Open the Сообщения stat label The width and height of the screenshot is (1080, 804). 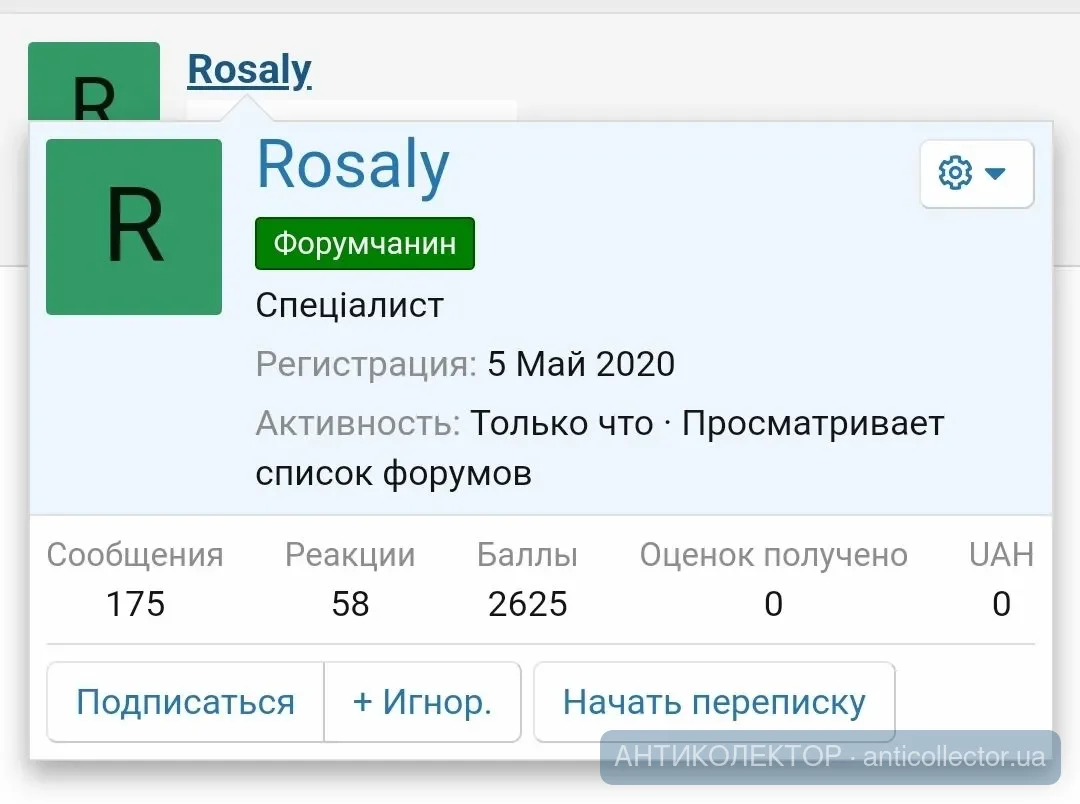click(x=135, y=555)
